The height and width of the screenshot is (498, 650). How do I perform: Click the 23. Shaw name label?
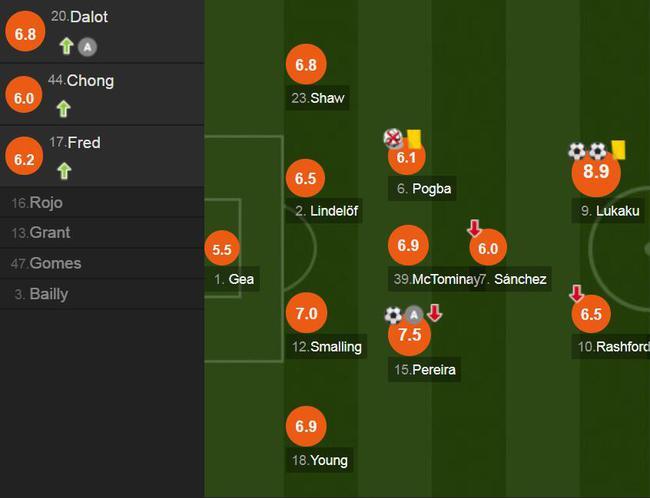pyautogui.click(x=318, y=98)
